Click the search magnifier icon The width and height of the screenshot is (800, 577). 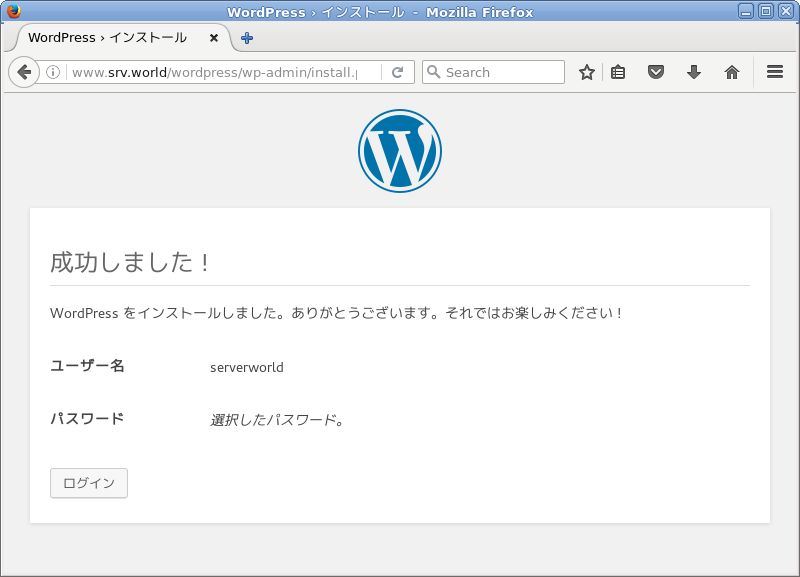pyautogui.click(x=433, y=72)
